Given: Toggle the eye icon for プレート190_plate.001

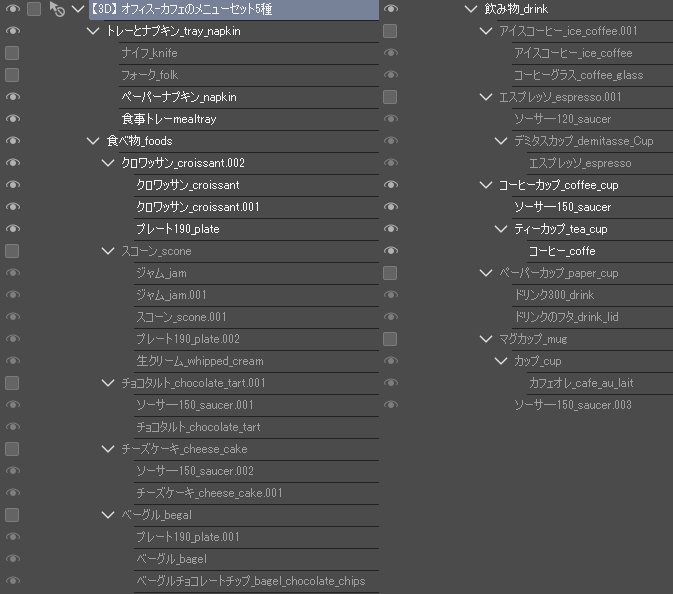Looking at the screenshot, I should point(12,536).
